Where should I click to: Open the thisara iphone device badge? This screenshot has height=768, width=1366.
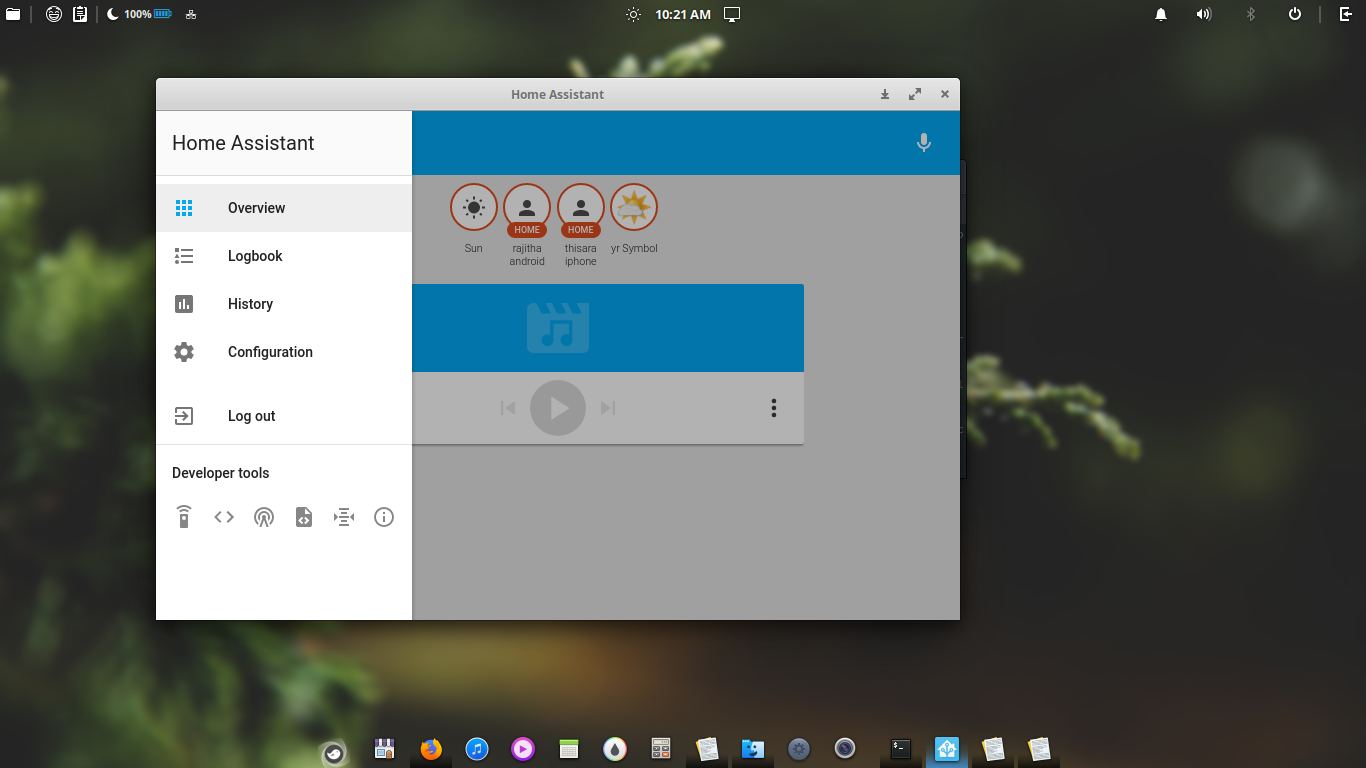(581, 209)
